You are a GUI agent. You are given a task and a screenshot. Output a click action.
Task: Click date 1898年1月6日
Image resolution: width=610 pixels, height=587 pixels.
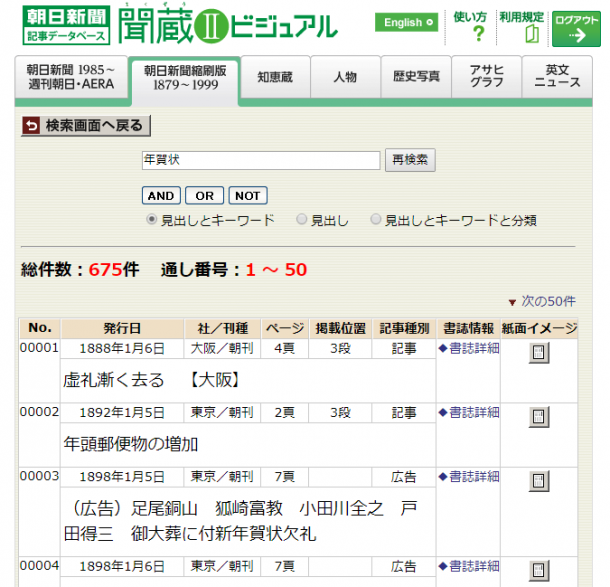pyautogui.click(x=122, y=566)
